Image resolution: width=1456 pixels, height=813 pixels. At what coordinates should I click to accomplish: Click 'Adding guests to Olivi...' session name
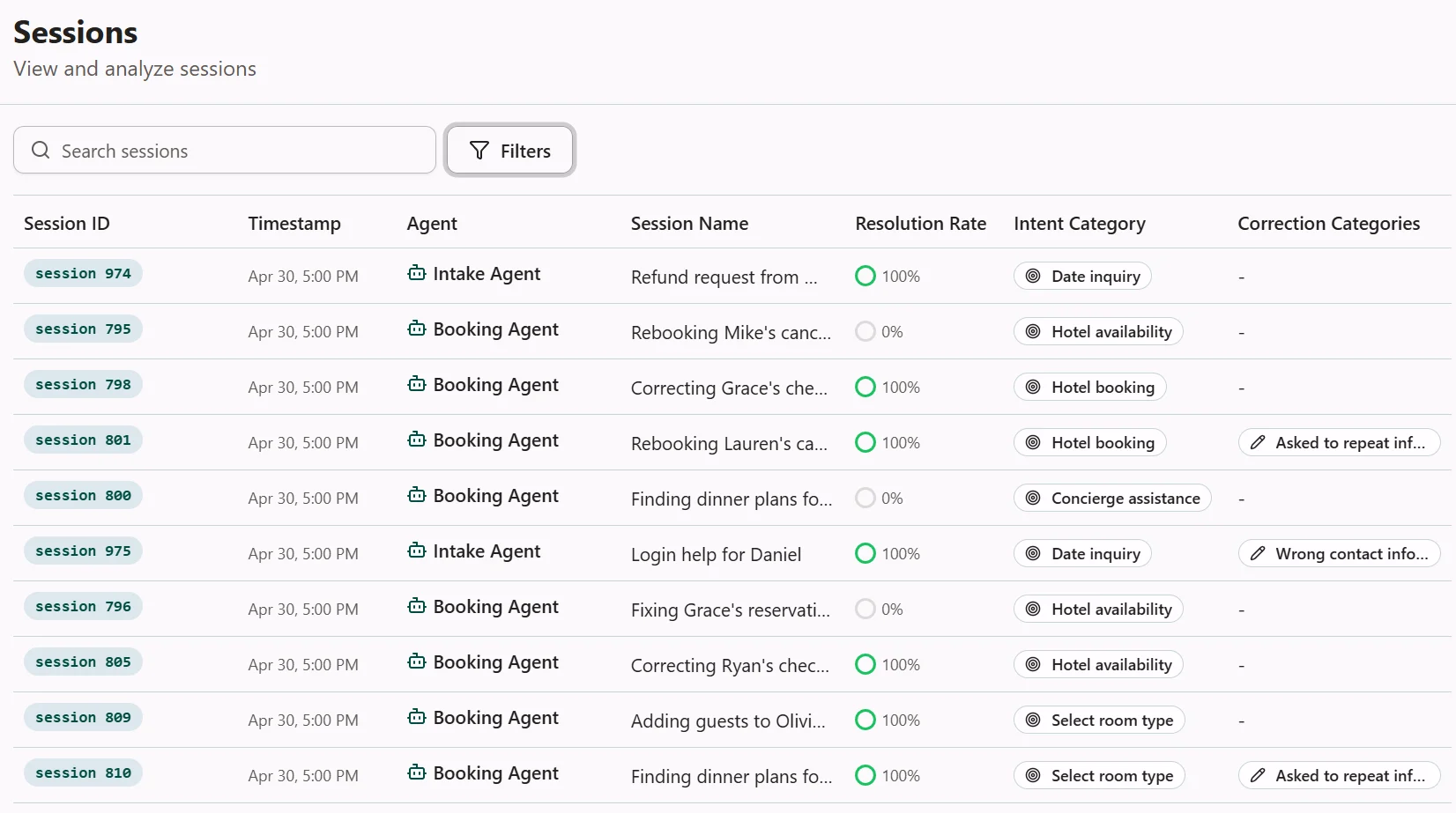pos(728,721)
